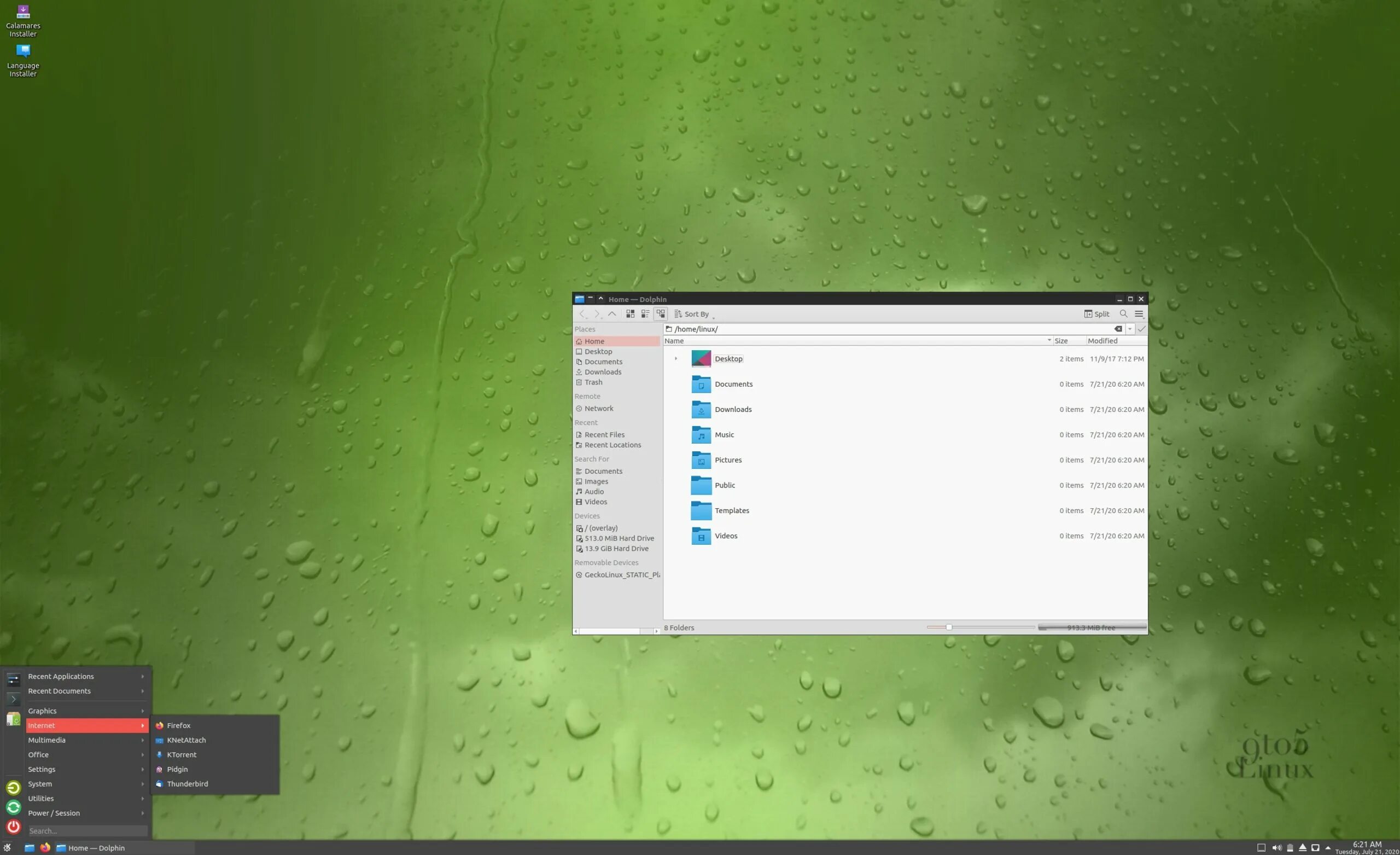This screenshot has height=855, width=1400.
Task: Open Network under the Remote section
Action: [598, 408]
